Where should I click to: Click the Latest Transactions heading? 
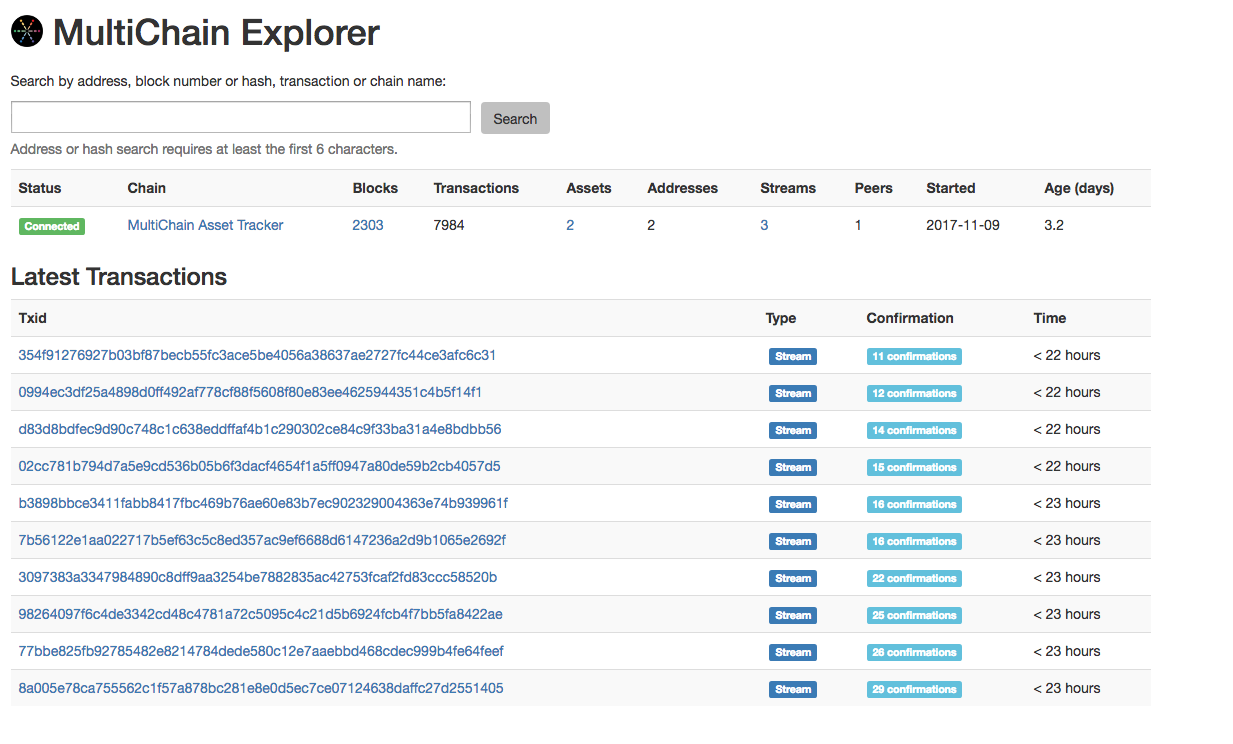tap(119, 277)
